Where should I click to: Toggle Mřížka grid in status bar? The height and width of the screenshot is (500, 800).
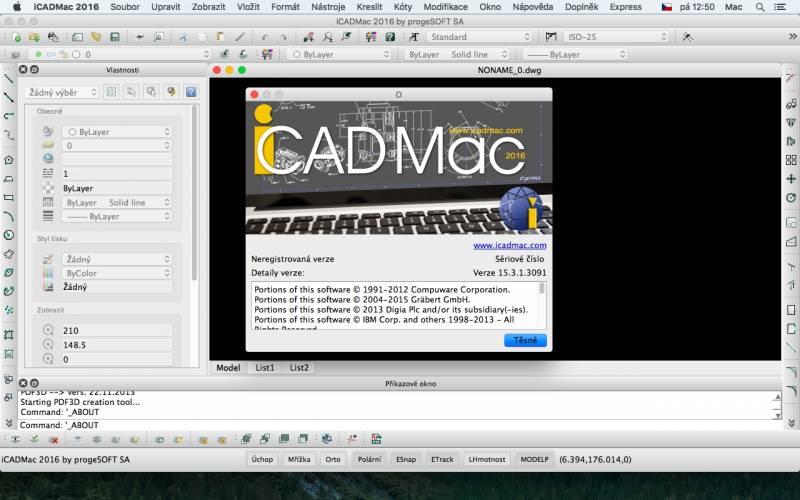pos(299,459)
